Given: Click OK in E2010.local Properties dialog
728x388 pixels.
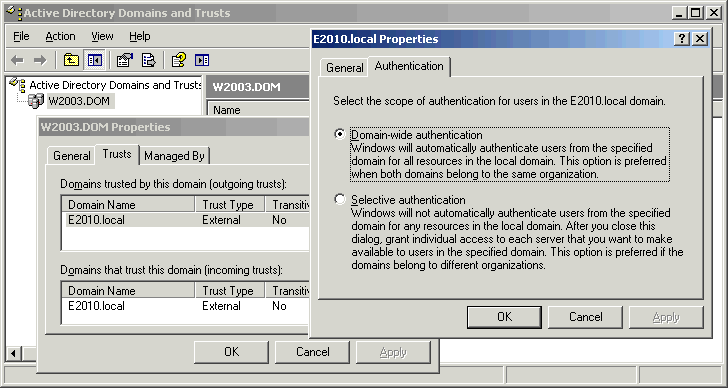Looking at the screenshot, I should tap(505, 317).
